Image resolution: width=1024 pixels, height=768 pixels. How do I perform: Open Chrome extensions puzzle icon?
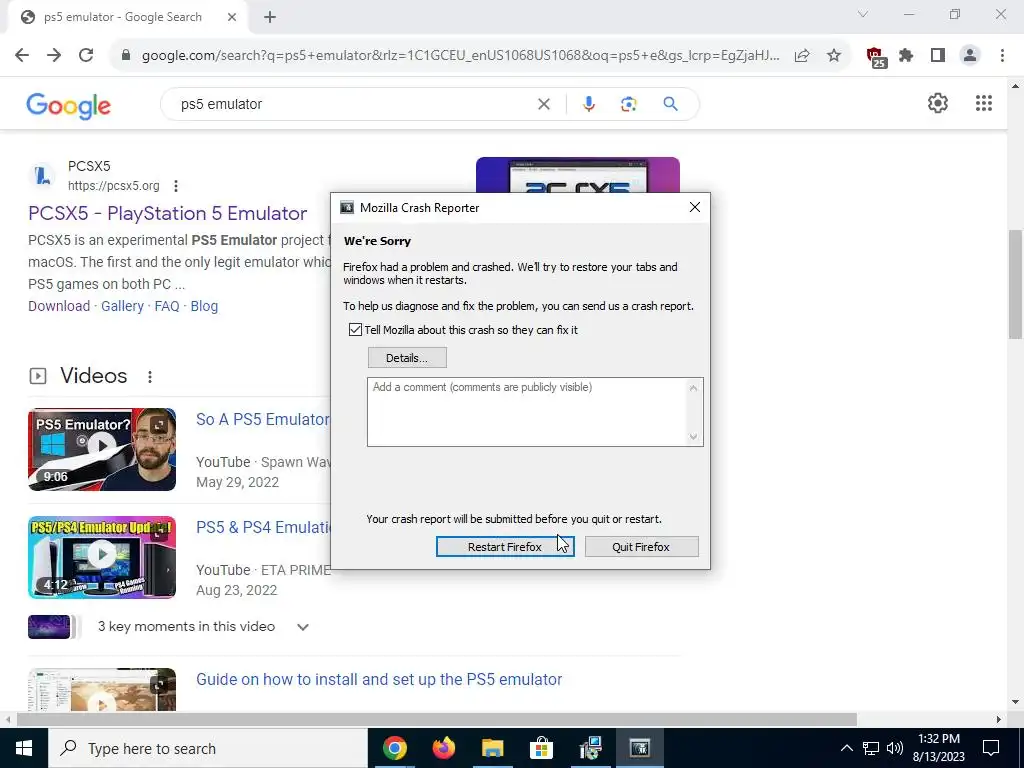click(x=906, y=56)
